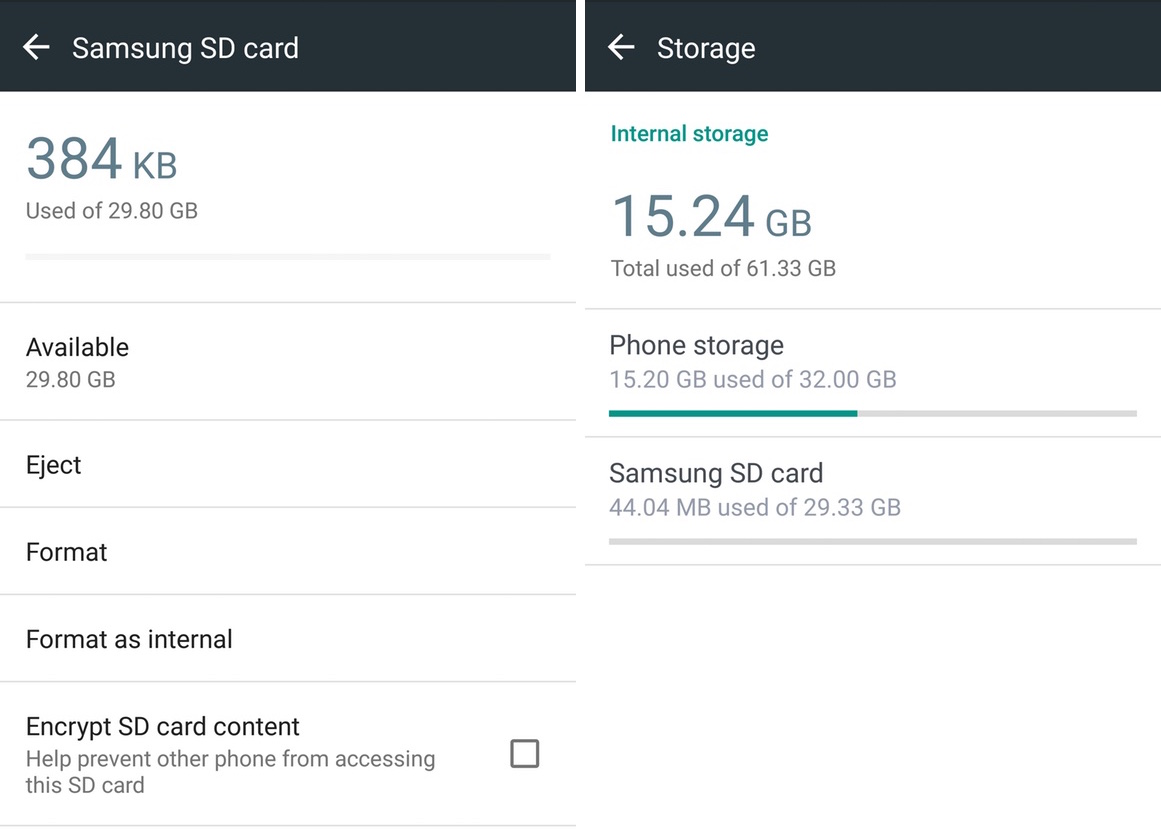
Task: Click the Storage header title
Action: 705,48
